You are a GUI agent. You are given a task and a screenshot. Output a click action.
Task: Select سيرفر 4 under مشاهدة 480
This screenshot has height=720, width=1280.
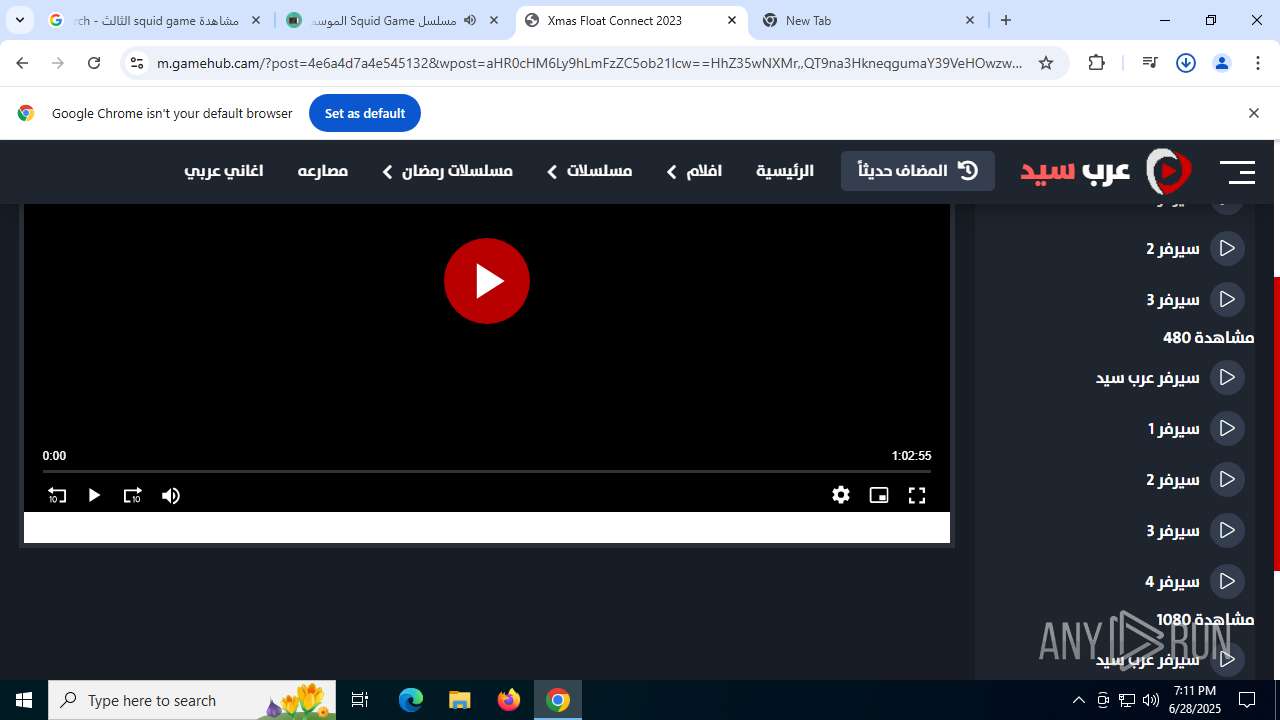(1194, 581)
